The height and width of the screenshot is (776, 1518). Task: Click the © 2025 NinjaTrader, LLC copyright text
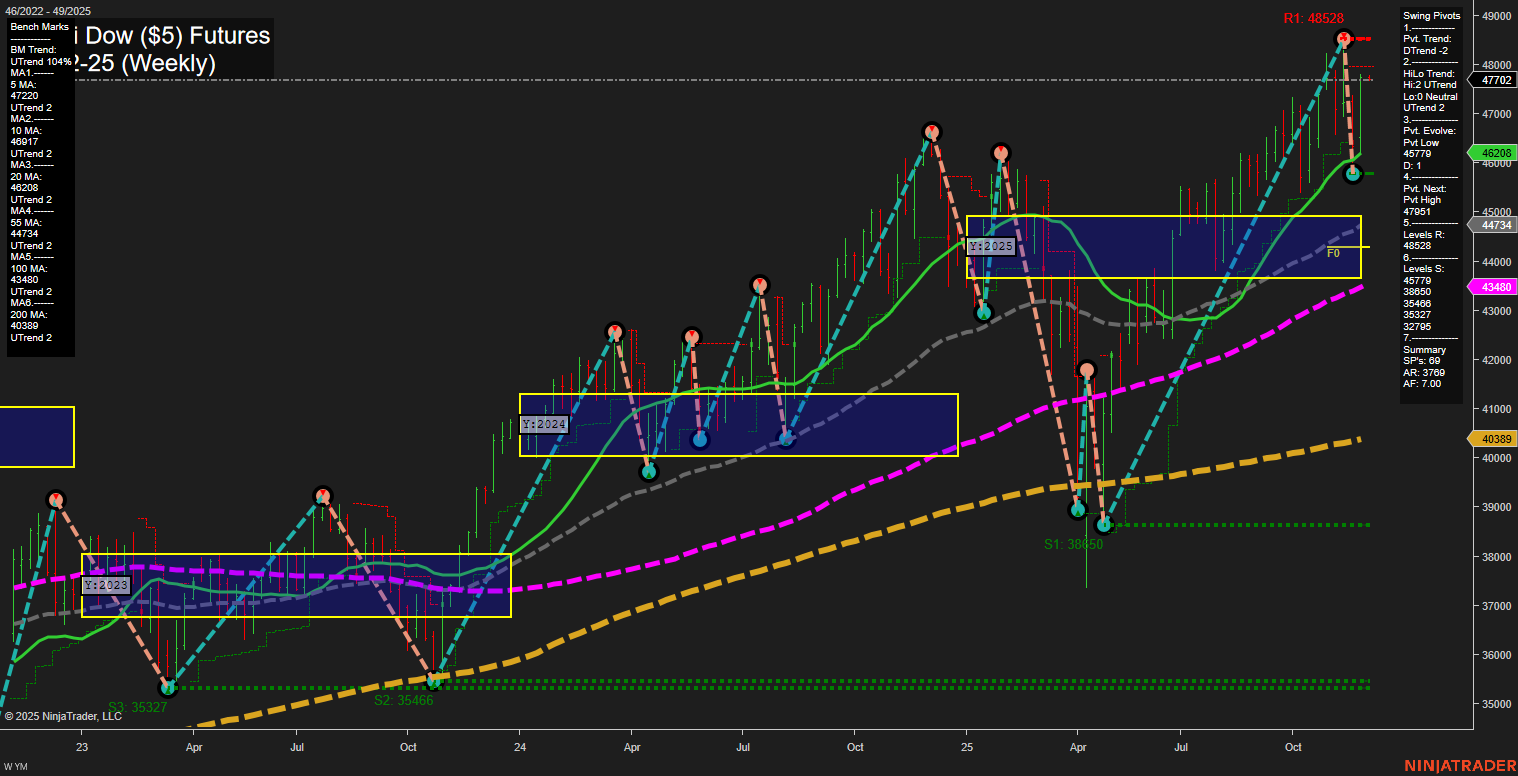(x=63, y=716)
